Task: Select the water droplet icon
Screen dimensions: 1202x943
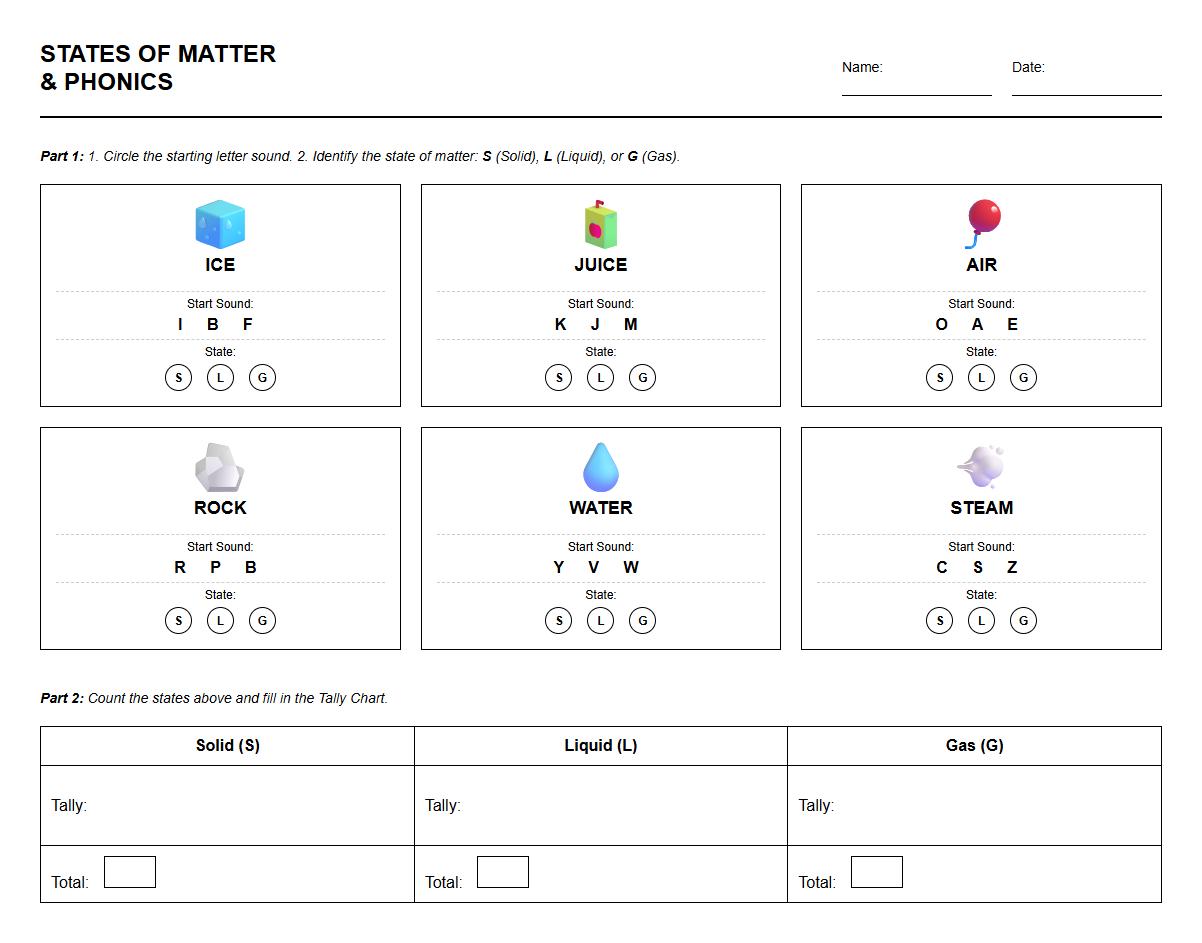Action: [600, 466]
